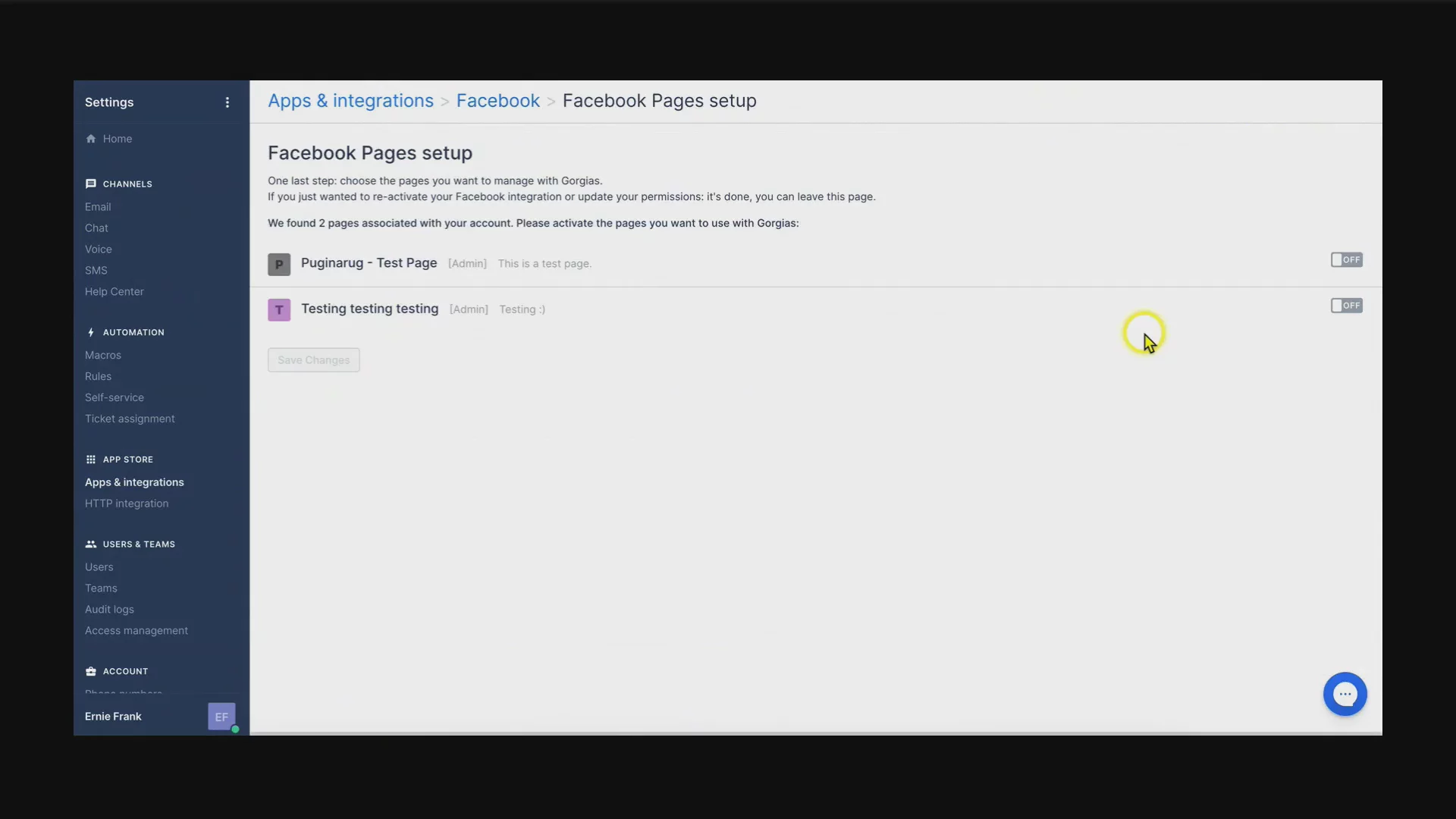Click the Automation lightning icon
Screen dimensions: 1456x819
[91, 333]
